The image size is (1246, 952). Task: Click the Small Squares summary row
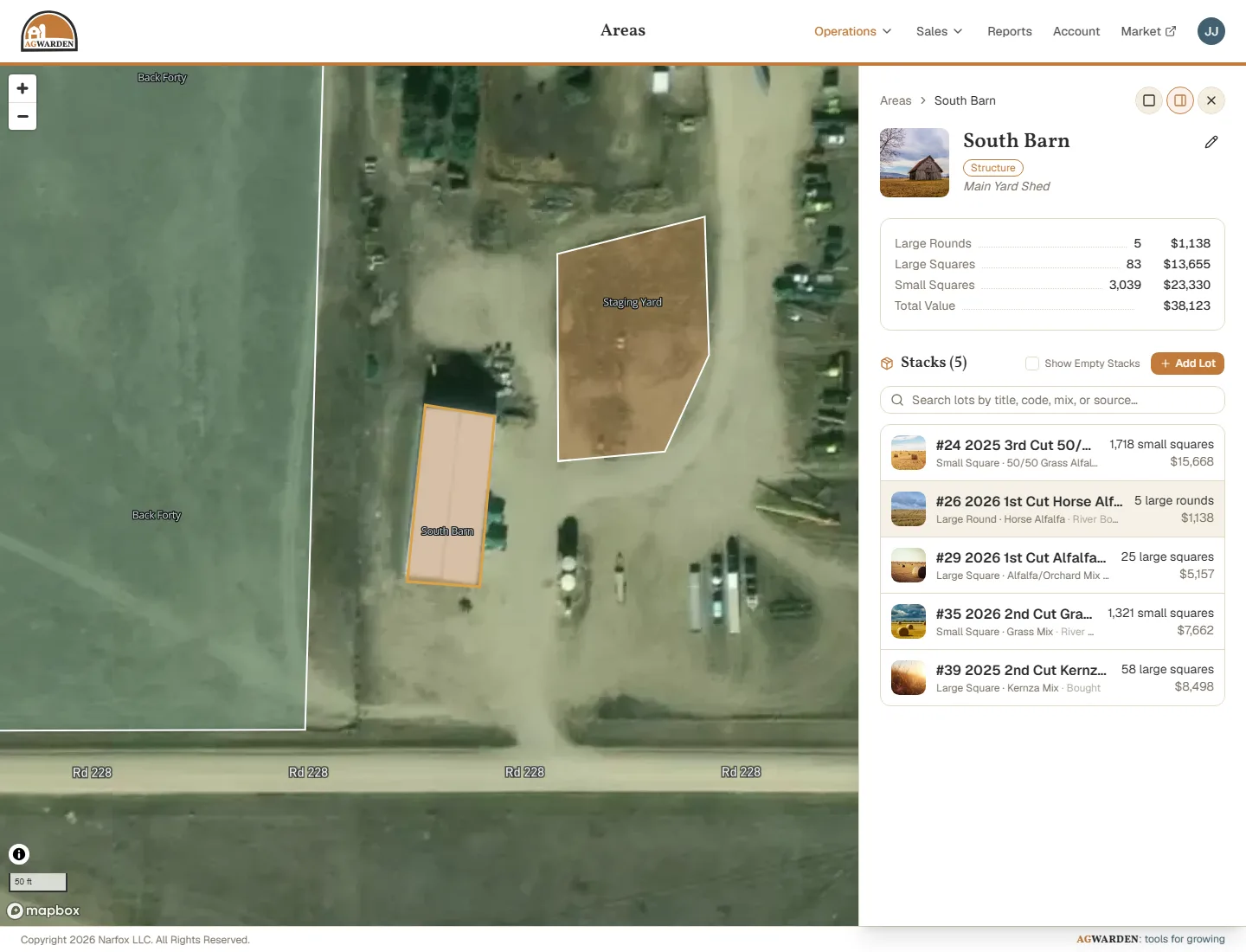1052,285
